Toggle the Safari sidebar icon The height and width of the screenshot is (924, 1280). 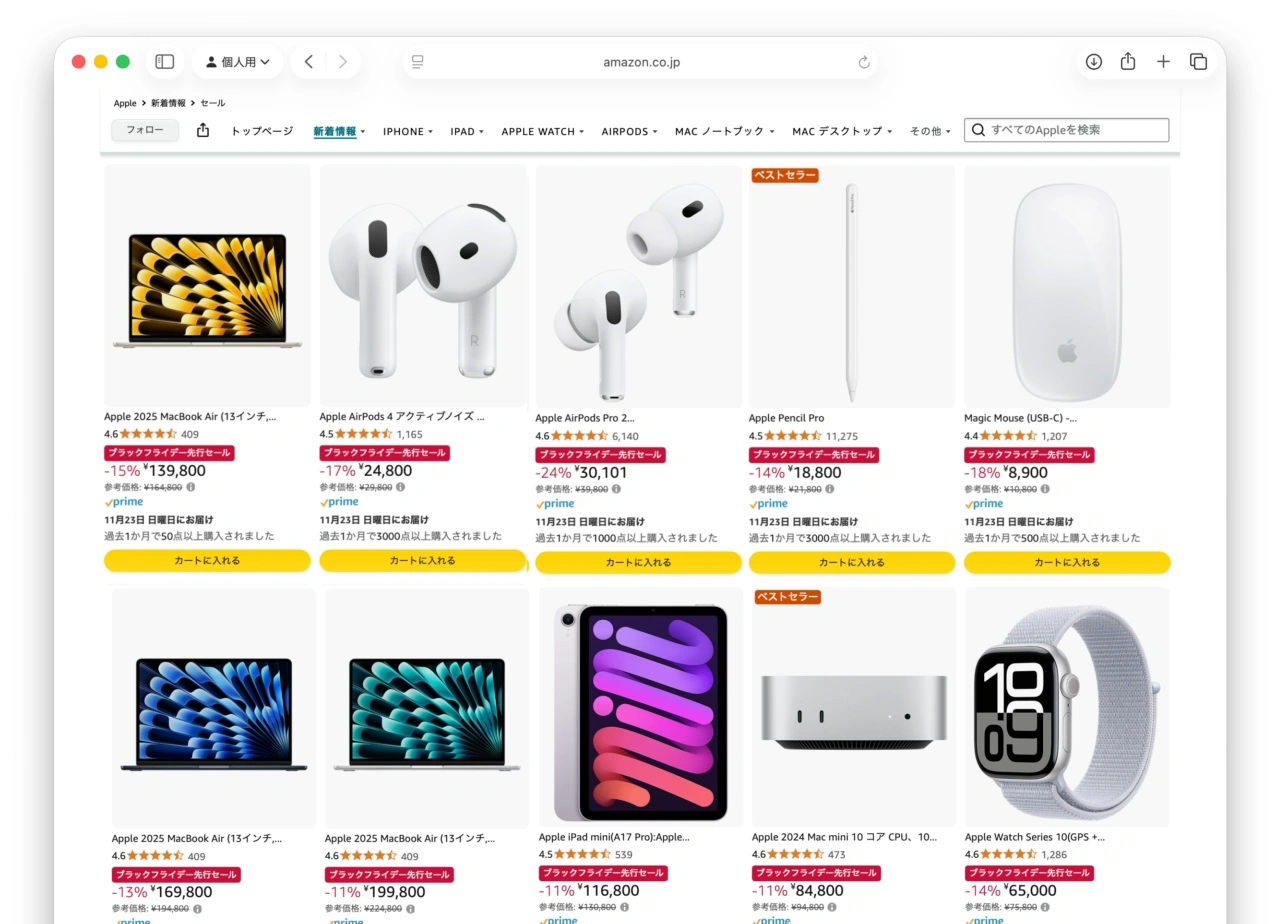click(164, 61)
